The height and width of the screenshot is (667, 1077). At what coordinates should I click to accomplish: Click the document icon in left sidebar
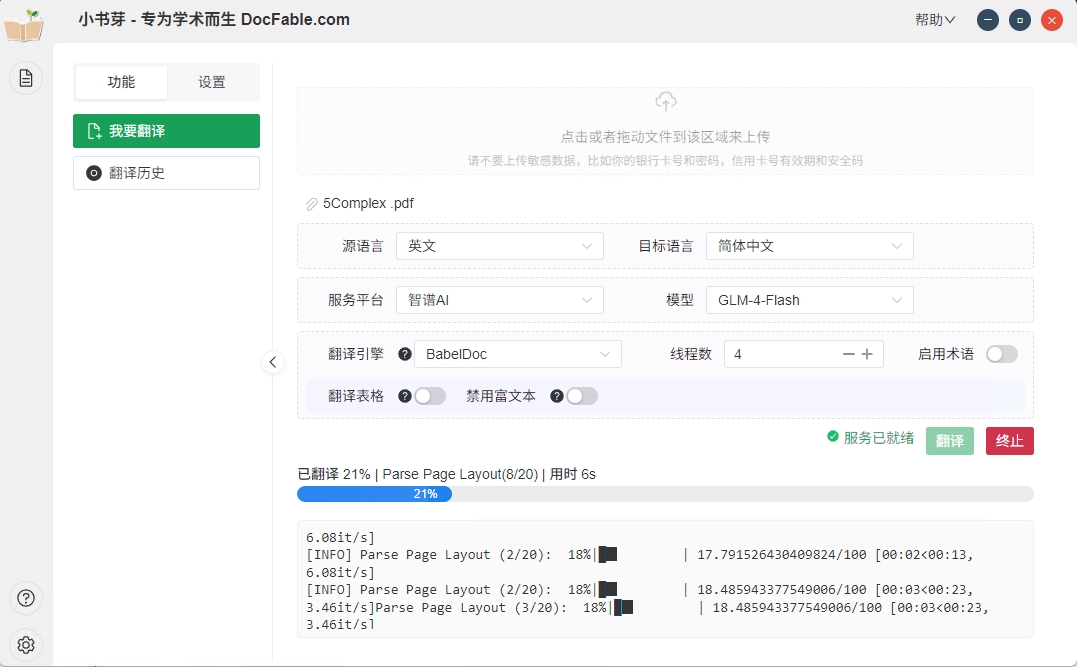coord(26,78)
